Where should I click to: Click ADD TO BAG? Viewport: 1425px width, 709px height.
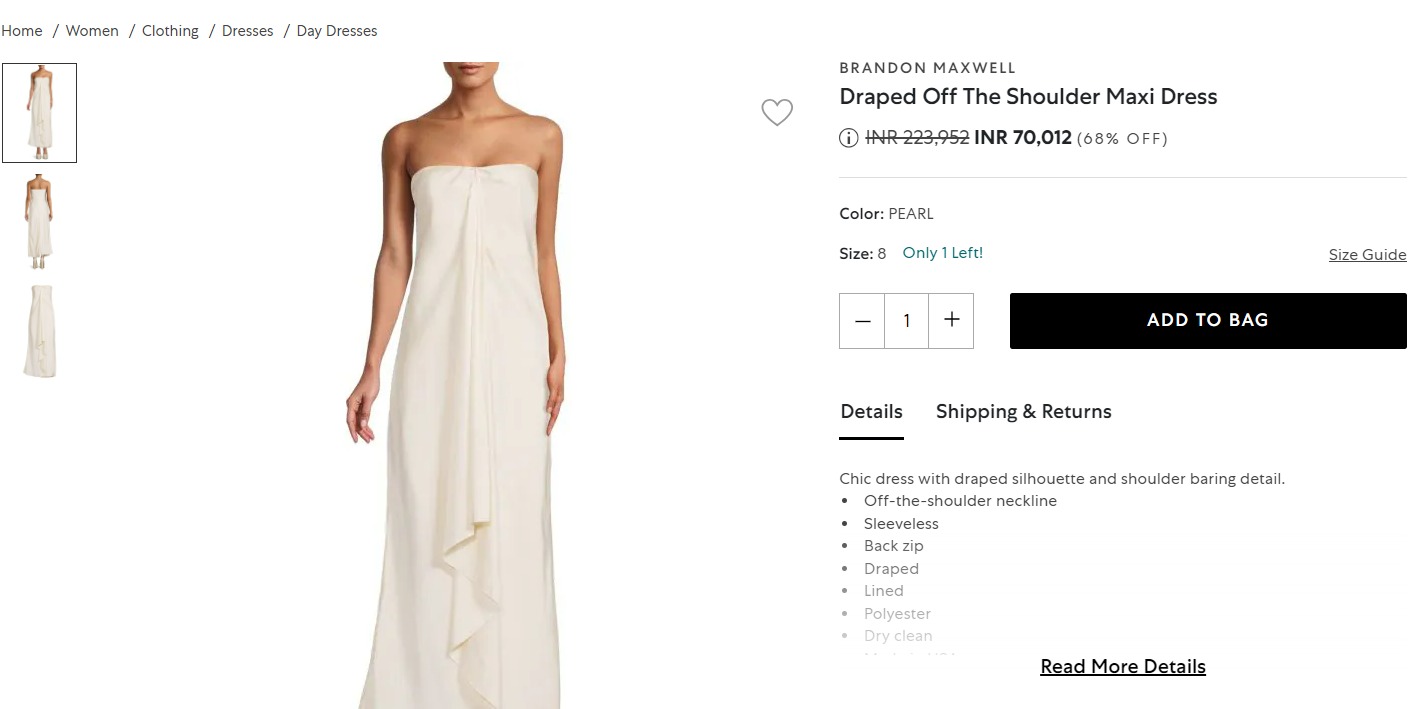1207,320
